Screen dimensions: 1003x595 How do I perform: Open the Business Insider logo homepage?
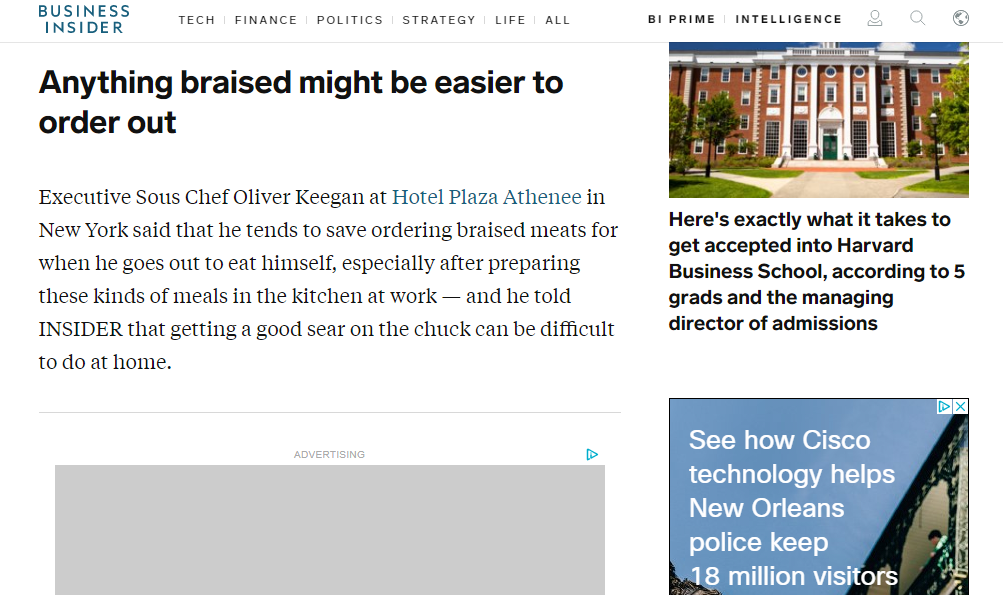tap(84, 19)
